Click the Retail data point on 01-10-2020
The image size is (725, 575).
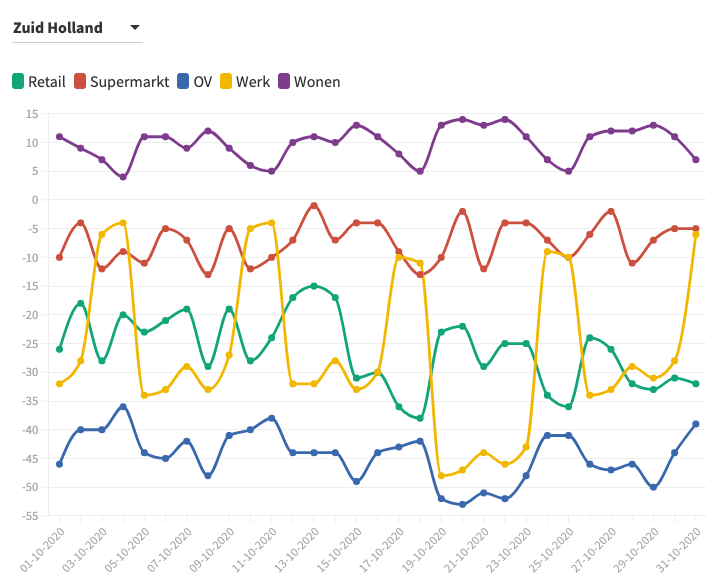click(60, 349)
